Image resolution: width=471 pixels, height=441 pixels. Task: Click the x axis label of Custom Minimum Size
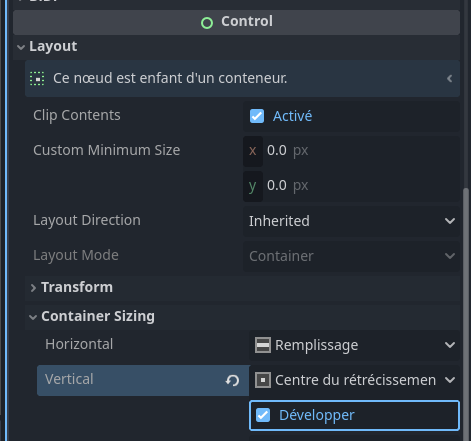point(253,151)
